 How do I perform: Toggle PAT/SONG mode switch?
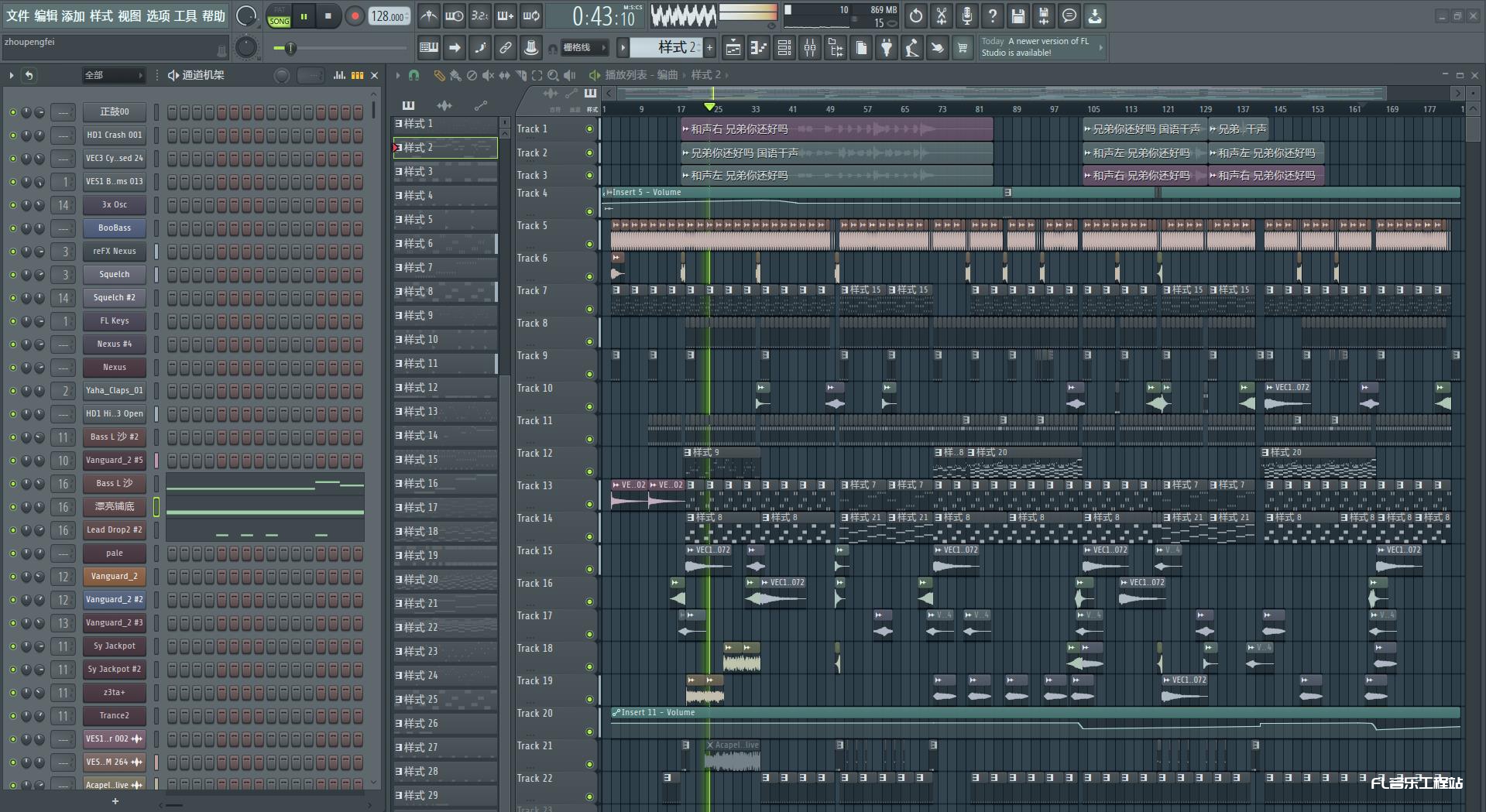click(x=280, y=16)
